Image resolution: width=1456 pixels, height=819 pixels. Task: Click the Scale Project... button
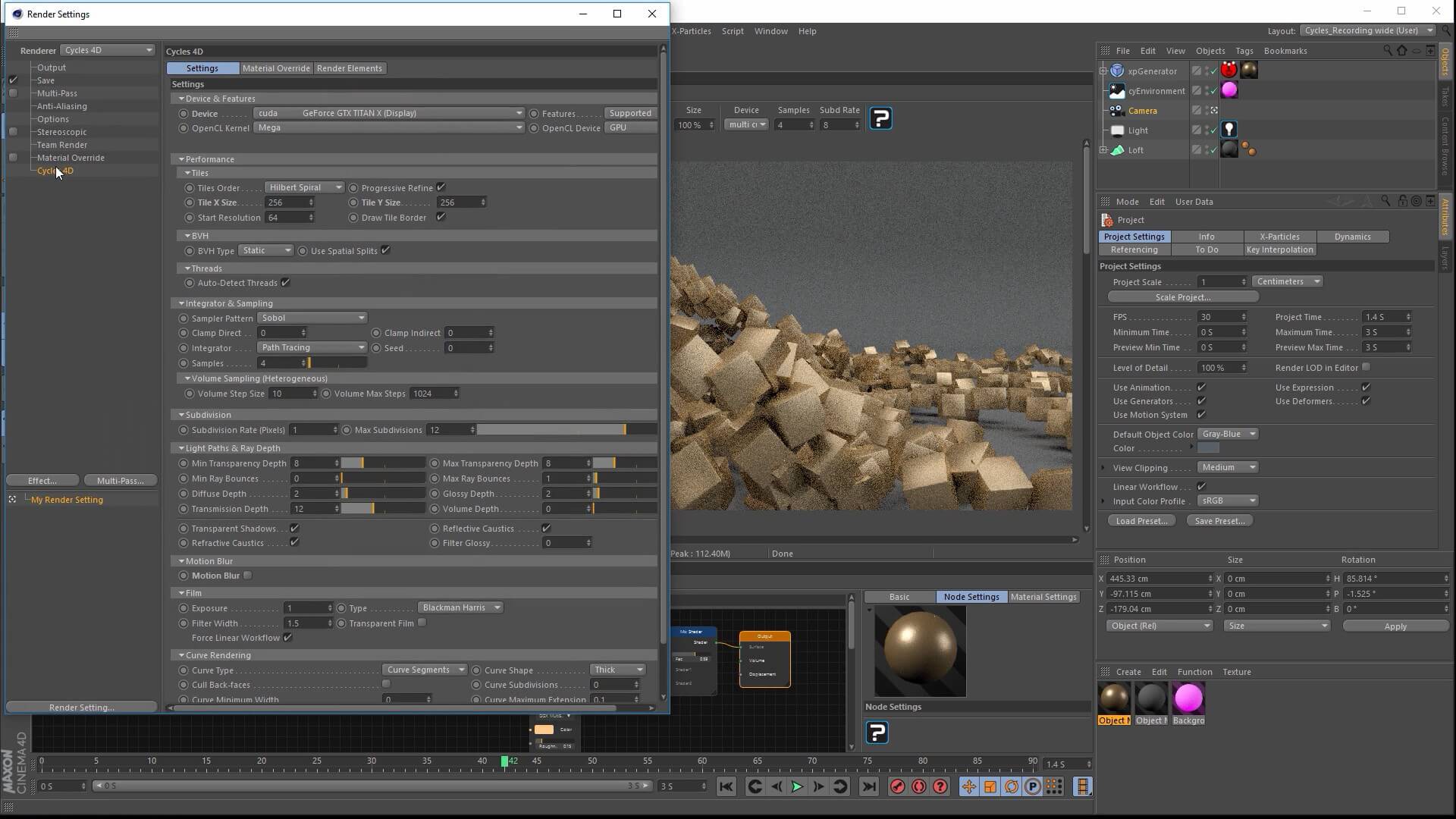1182,297
